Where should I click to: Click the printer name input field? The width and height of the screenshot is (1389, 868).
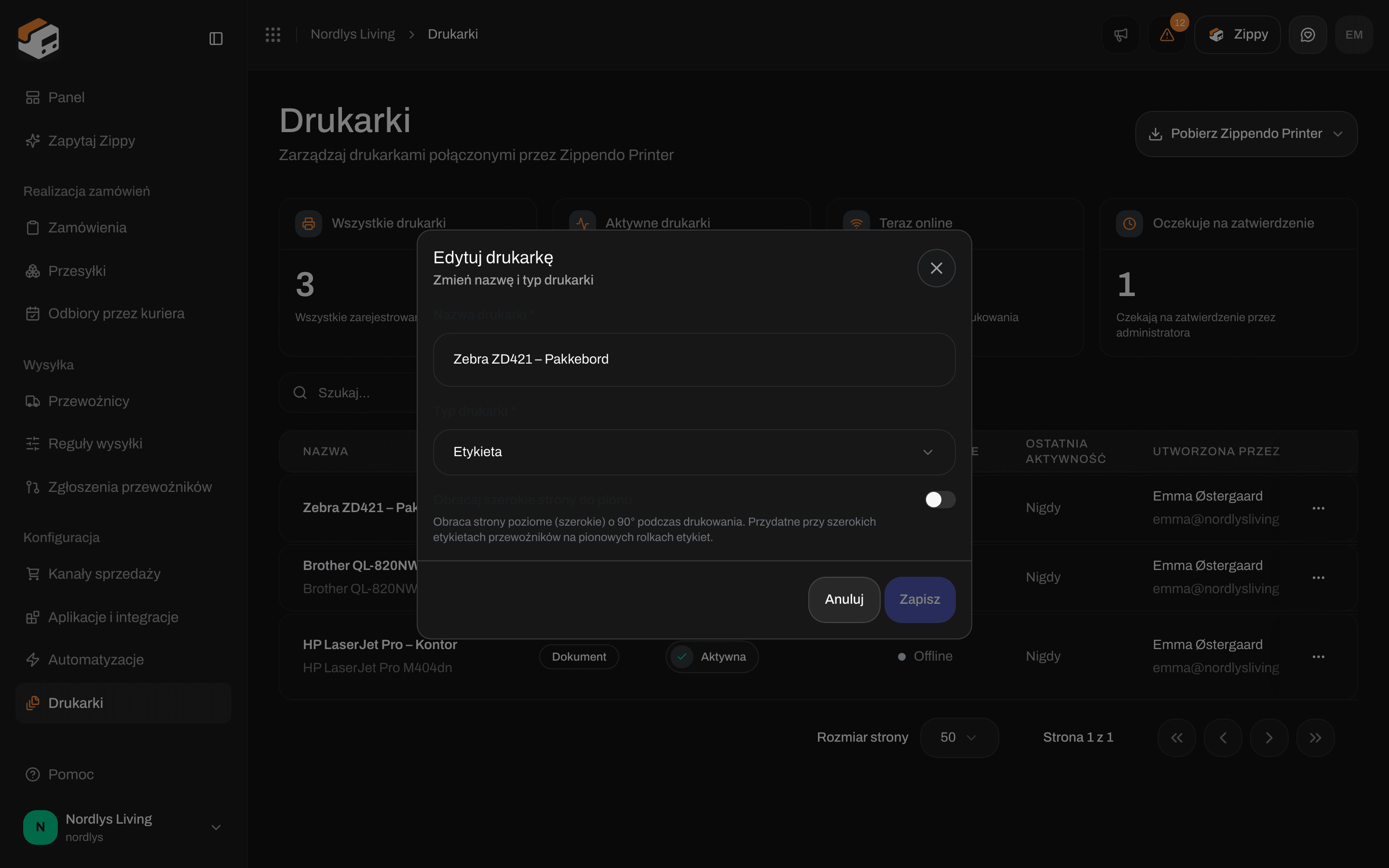pyautogui.click(x=694, y=359)
